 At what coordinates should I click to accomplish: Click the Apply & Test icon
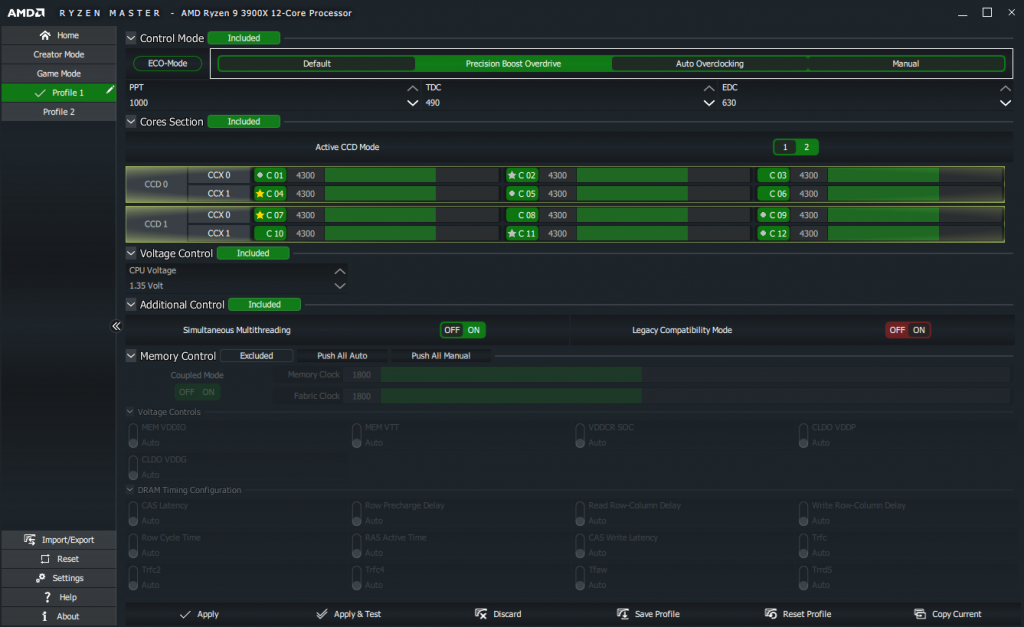(321, 614)
